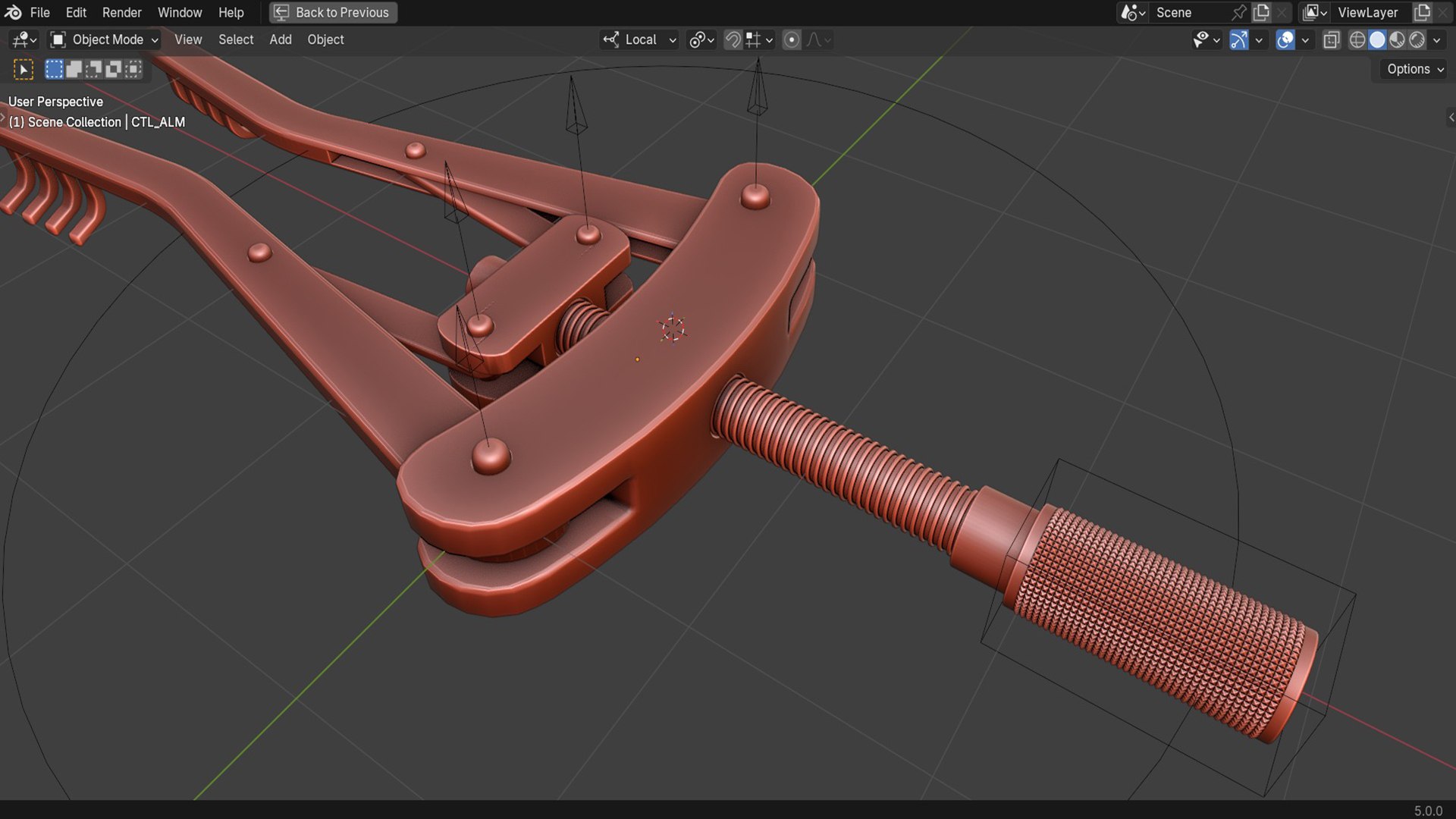Choose the Invert existing selection mode icon
The image size is (1456, 819).
(113, 70)
